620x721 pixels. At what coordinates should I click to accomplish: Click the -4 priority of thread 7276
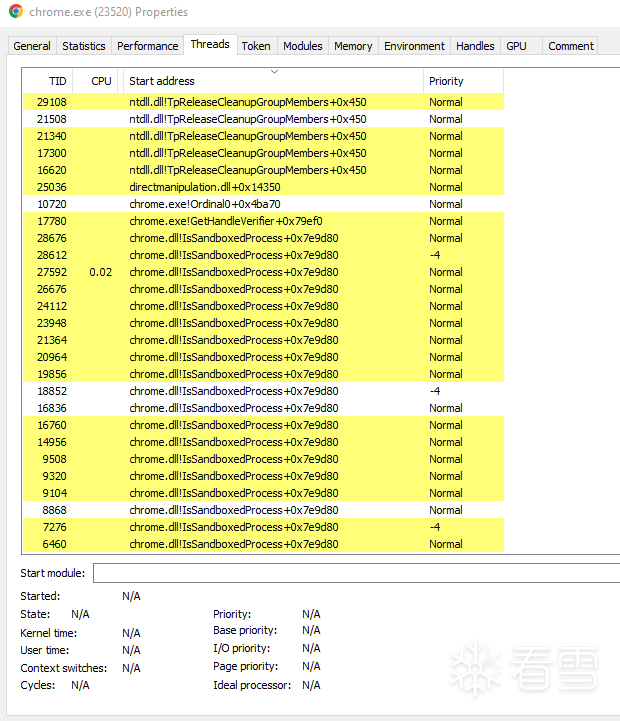tap(435, 527)
